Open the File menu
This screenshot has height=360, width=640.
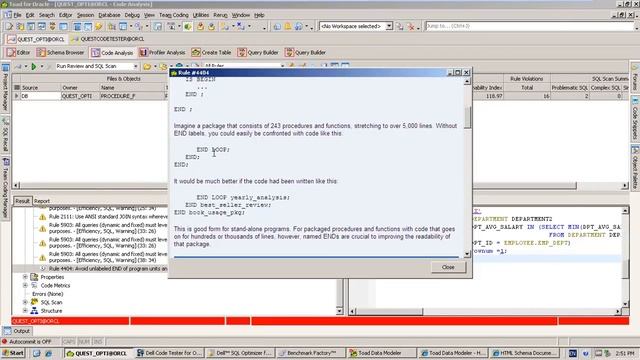point(17,15)
